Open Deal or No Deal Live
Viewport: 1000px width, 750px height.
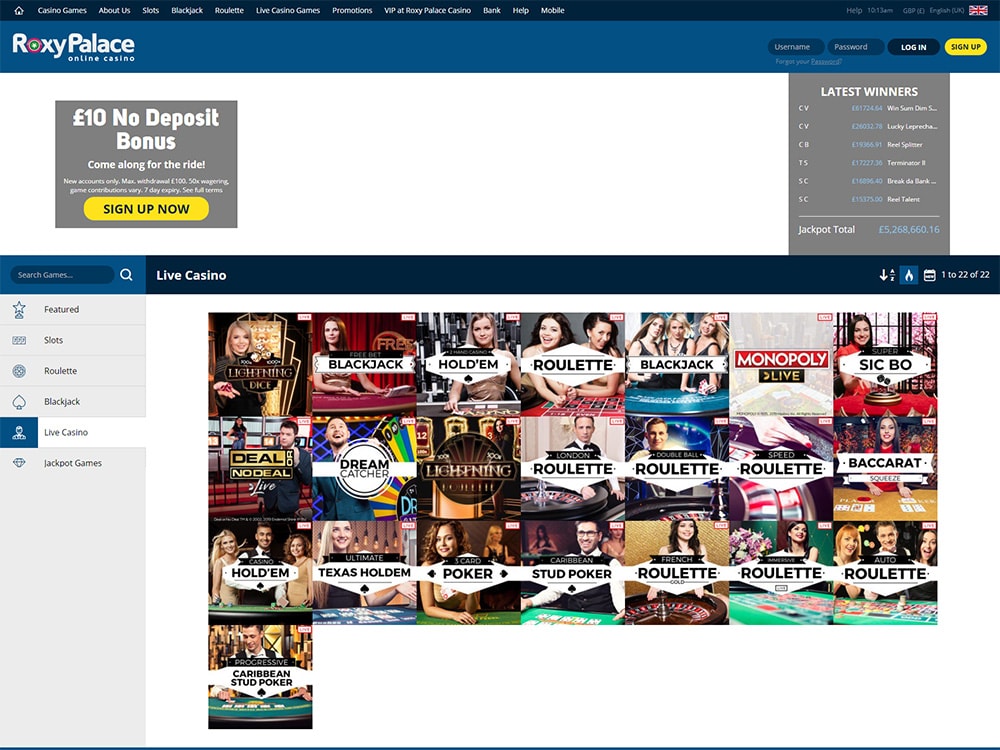point(260,469)
